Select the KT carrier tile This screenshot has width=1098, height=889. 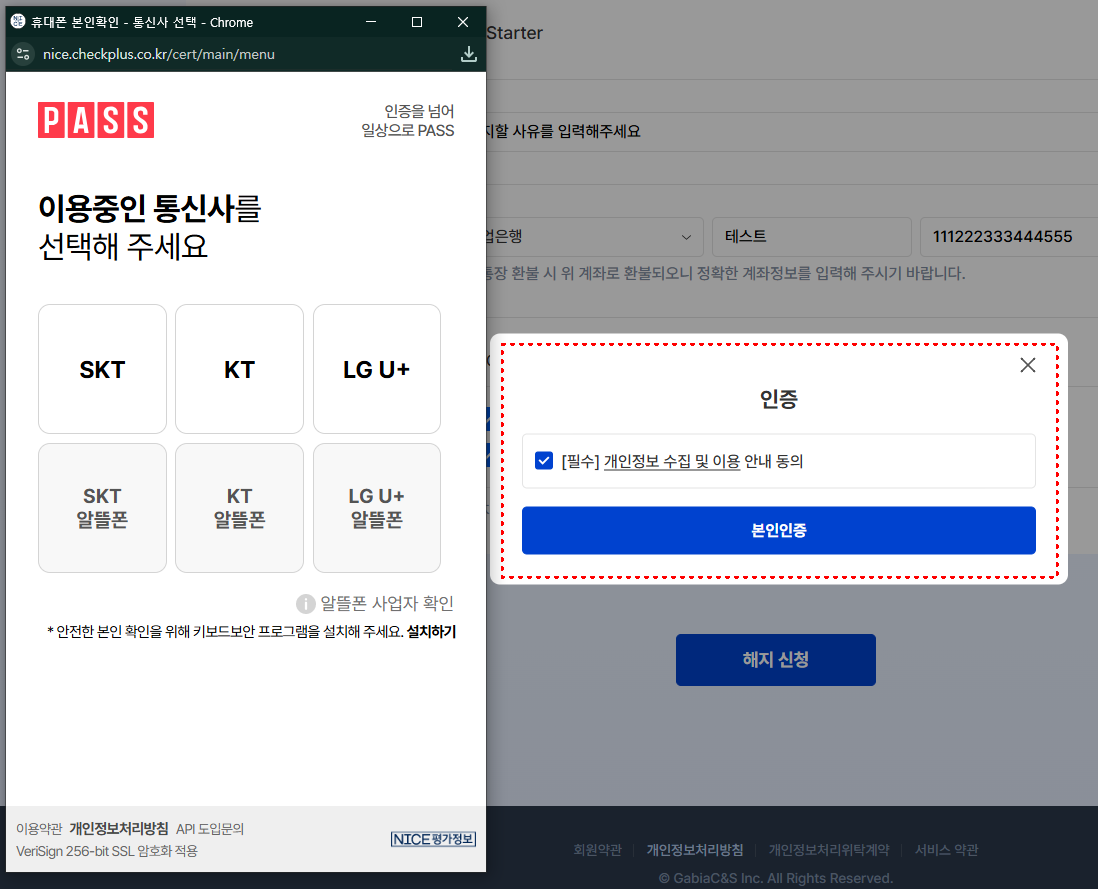239,369
